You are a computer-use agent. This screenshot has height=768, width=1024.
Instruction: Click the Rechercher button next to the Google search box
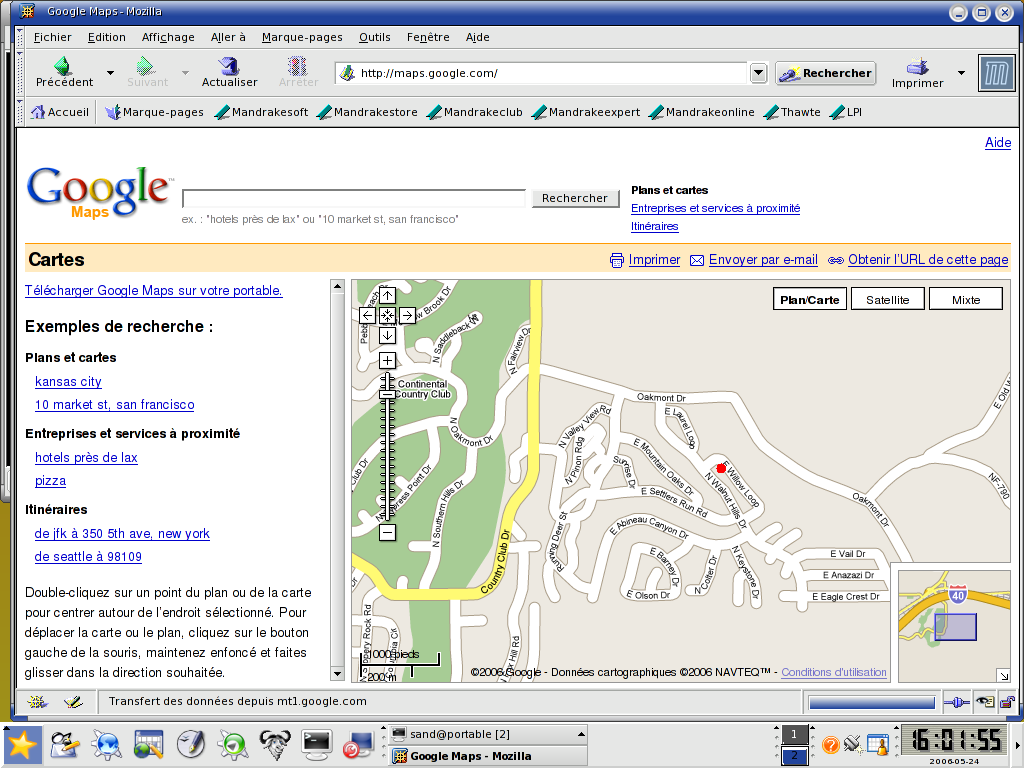pos(575,198)
